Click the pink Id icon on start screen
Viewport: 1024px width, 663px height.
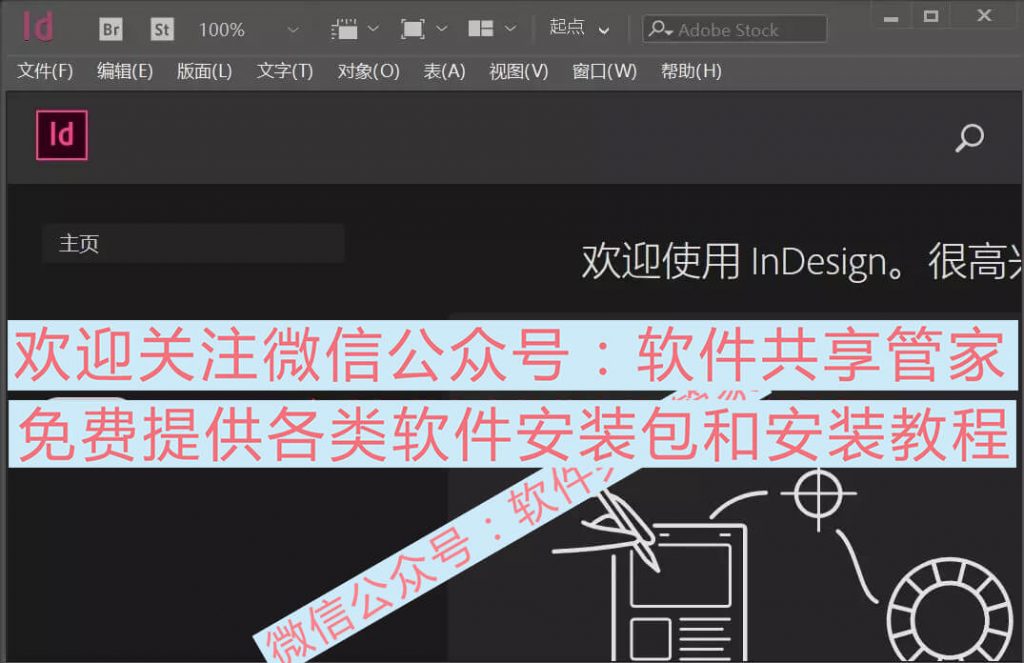tap(62, 135)
